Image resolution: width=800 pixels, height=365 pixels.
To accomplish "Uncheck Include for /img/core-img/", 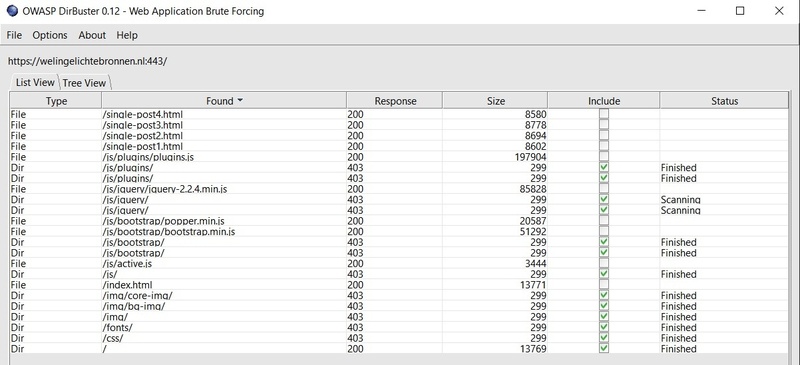I will point(604,296).
